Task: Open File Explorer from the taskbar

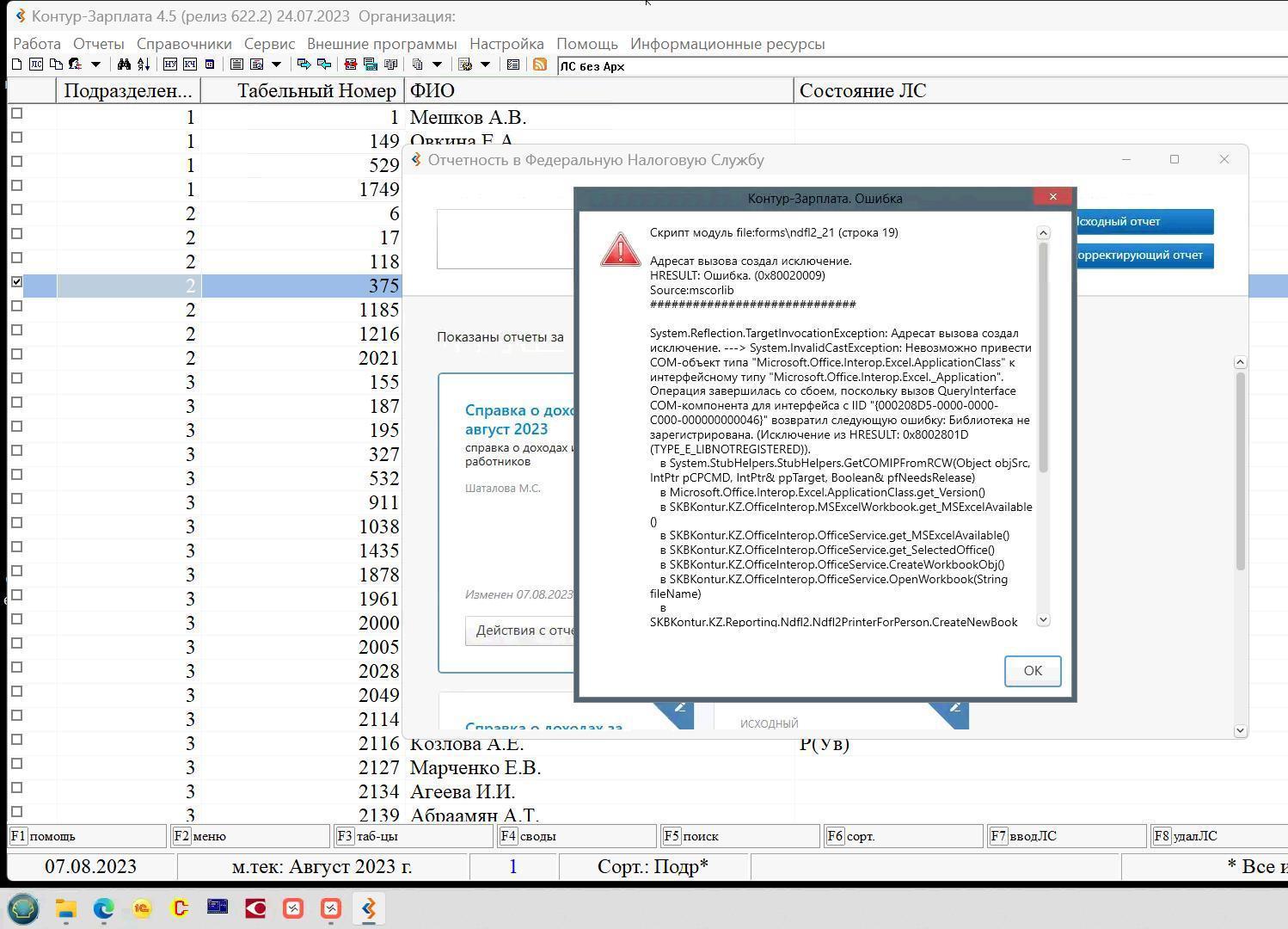Action: coord(66,908)
